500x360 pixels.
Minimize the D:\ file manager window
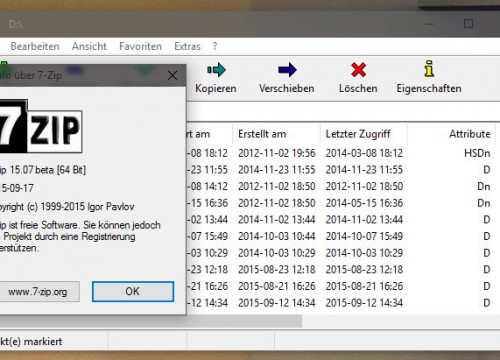429,24
